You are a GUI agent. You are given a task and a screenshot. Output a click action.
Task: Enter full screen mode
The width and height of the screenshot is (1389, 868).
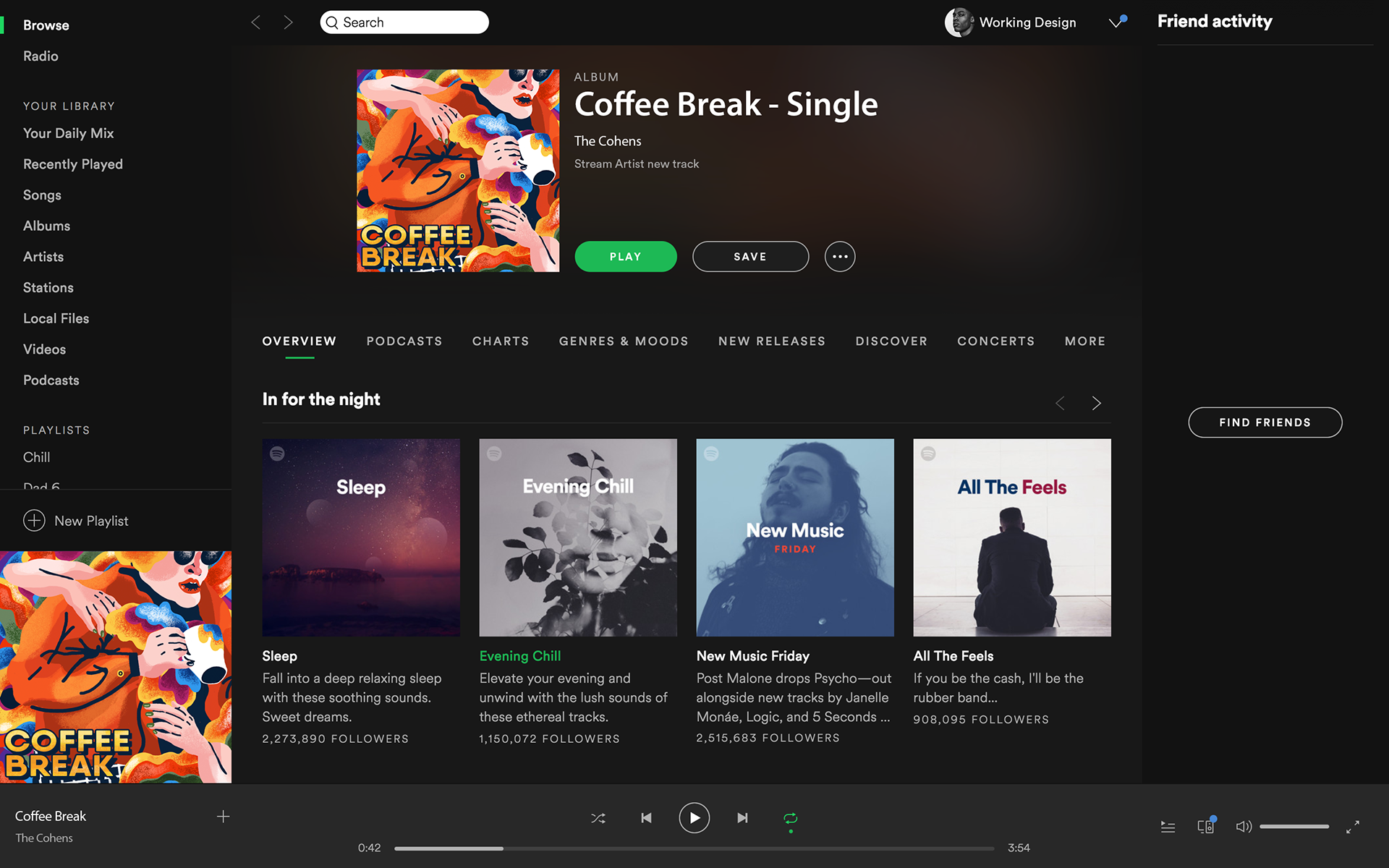[x=1352, y=827]
